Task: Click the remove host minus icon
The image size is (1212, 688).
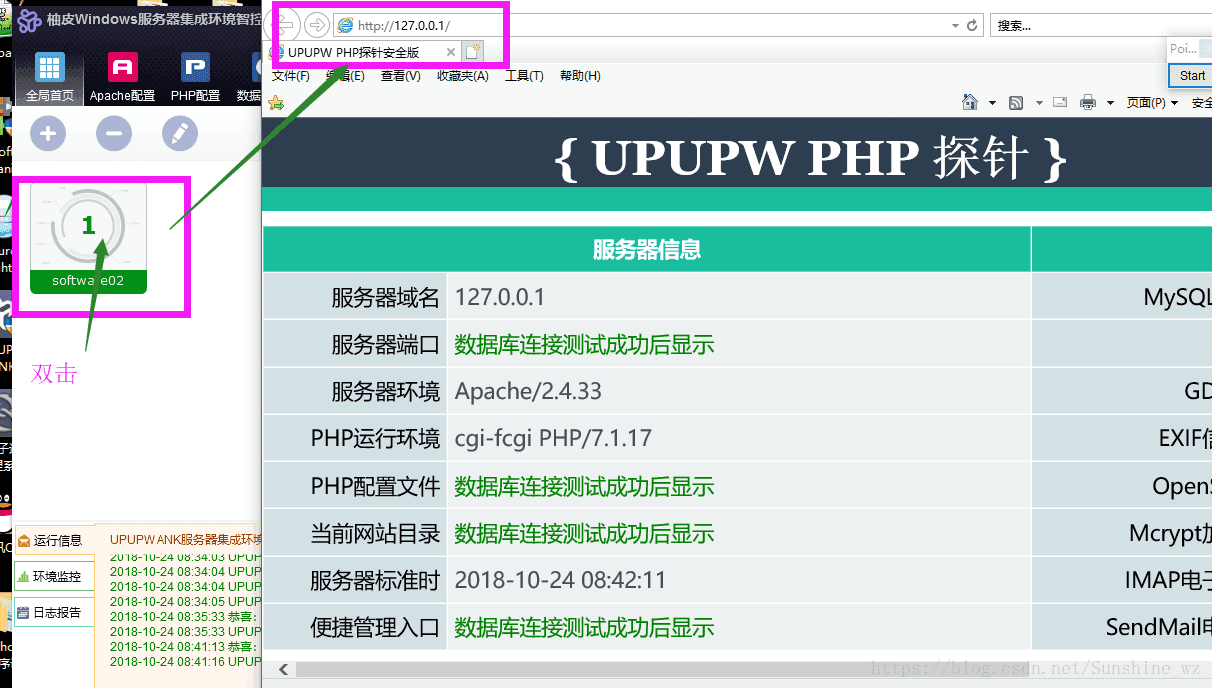Action: click(114, 133)
